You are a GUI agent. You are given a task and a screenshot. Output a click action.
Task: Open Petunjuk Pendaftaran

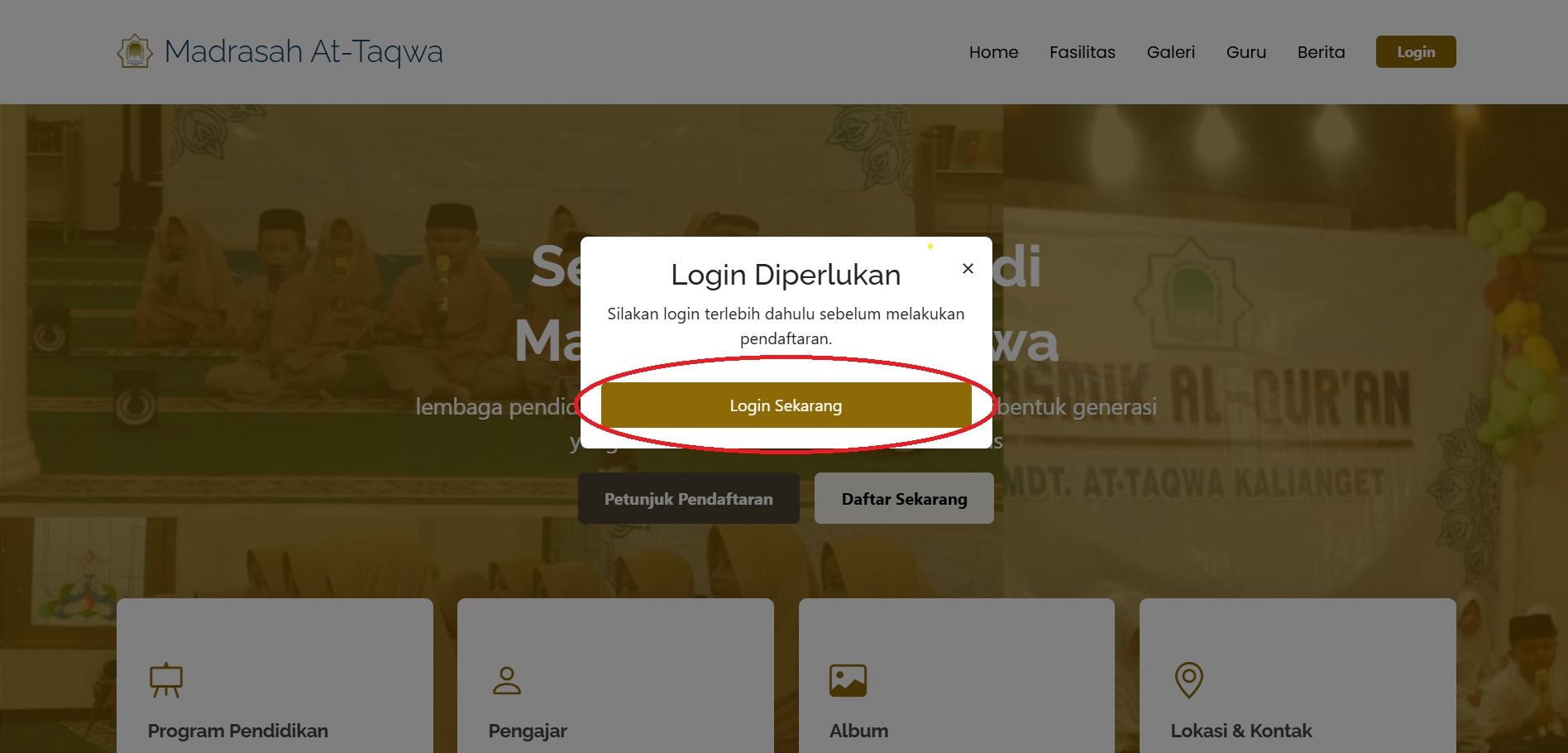[x=688, y=499]
